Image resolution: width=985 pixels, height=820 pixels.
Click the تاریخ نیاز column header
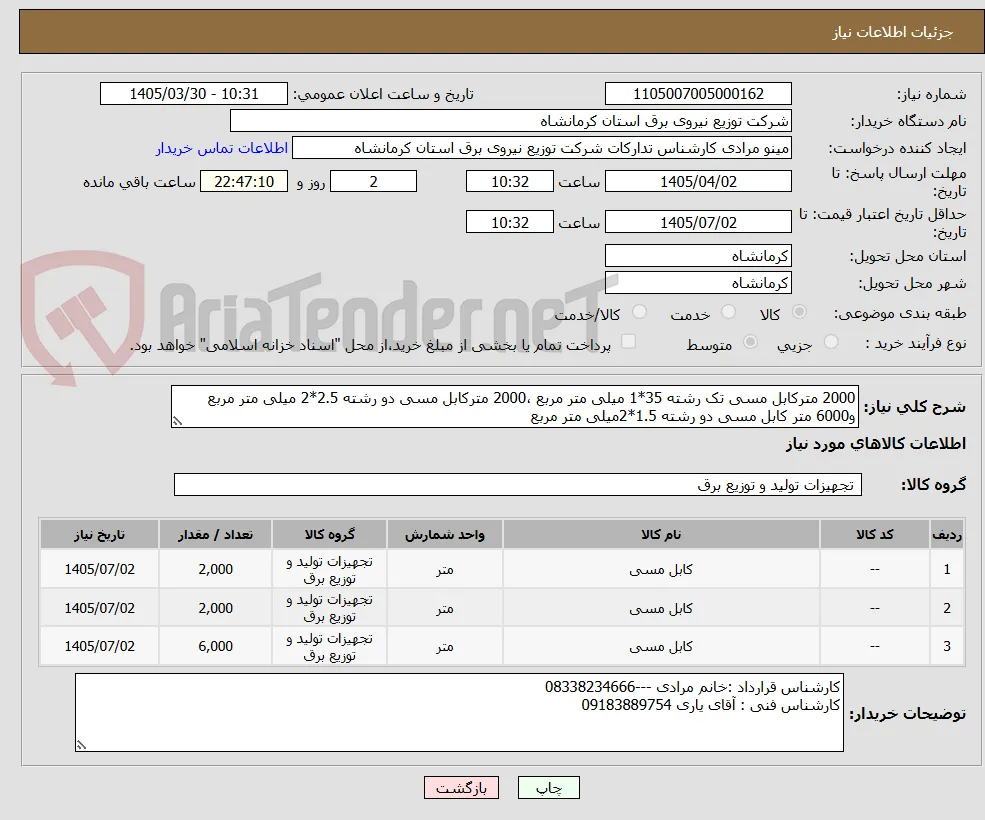(x=99, y=535)
